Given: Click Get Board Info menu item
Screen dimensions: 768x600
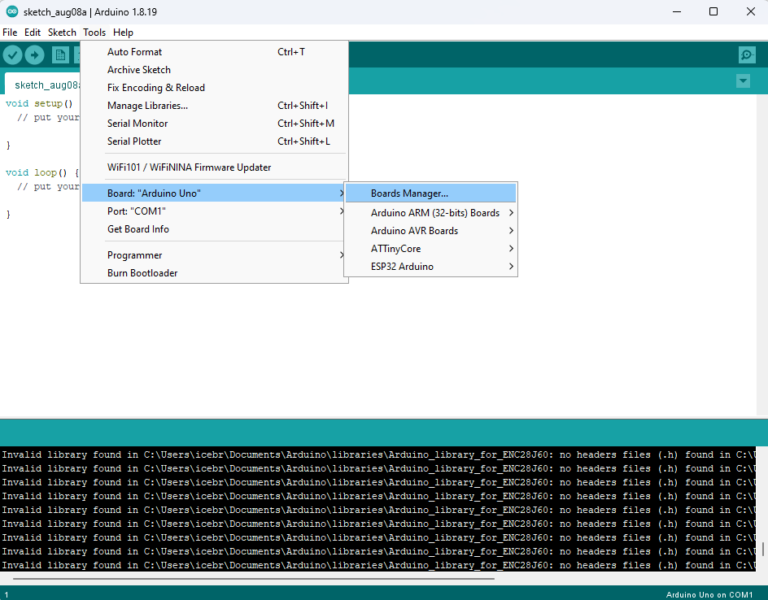Looking at the screenshot, I should (x=138, y=230).
